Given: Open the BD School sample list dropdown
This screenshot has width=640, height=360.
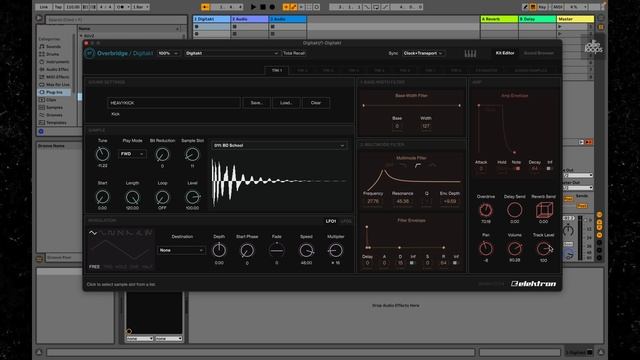Looking at the screenshot, I should pos(279,145).
